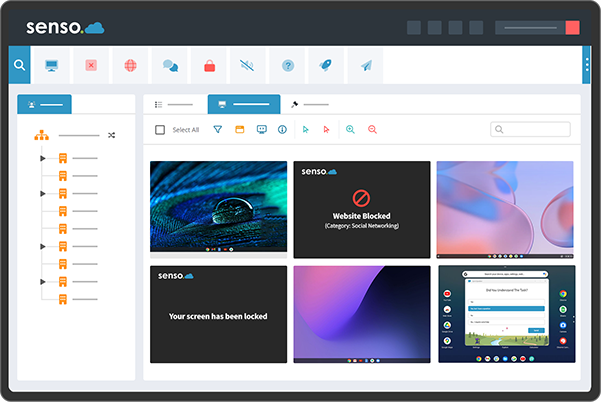
Task: Click the globe web icon in toolbar
Action: pos(130,66)
